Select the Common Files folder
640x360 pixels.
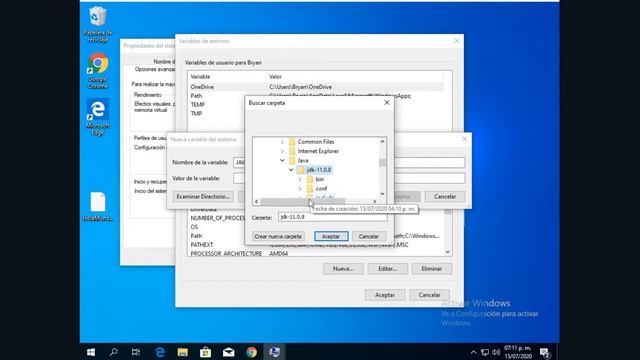coord(316,142)
